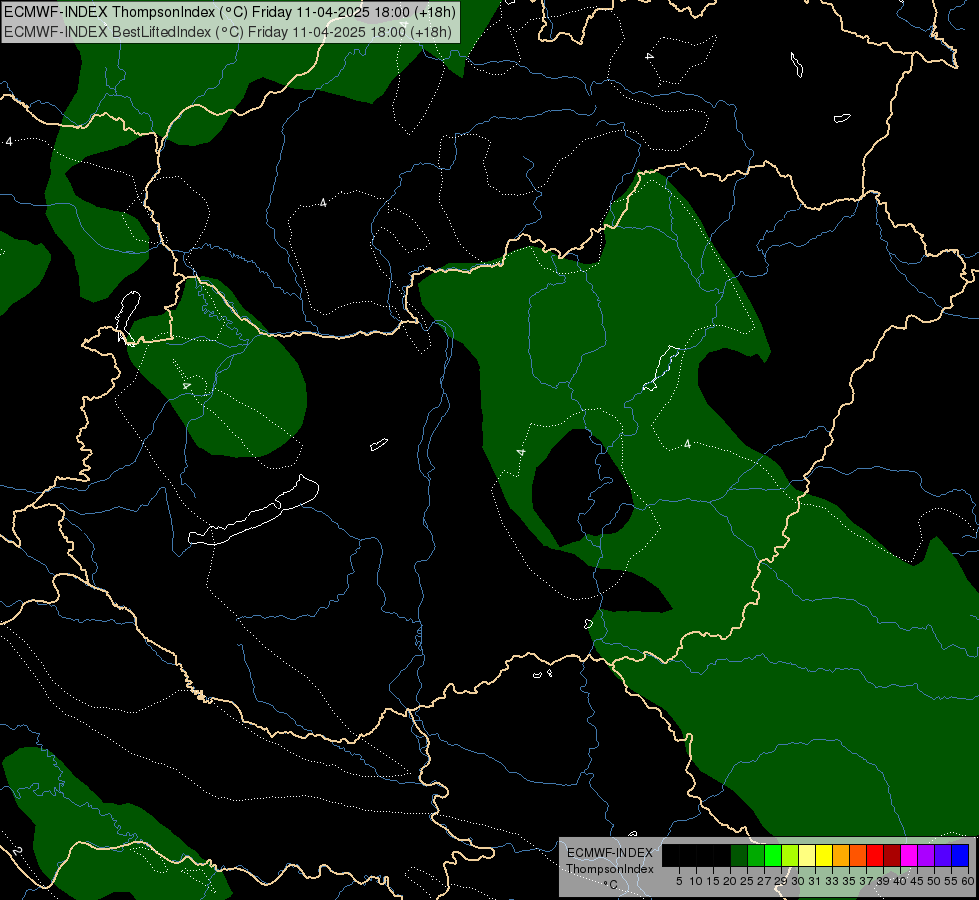Click the magenta 40–45 legend swatch
The height and width of the screenshot is (900, 979).
tap(909, 855)
